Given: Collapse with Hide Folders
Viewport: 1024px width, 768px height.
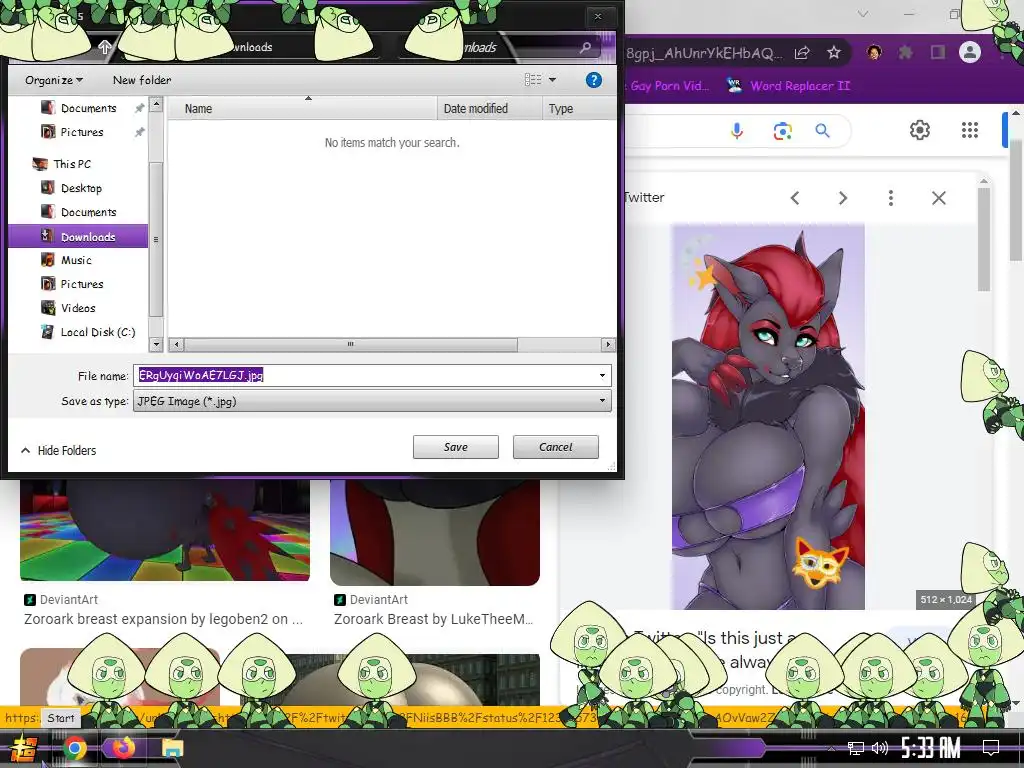Looking at the screenshot, I should click(59, 451).
